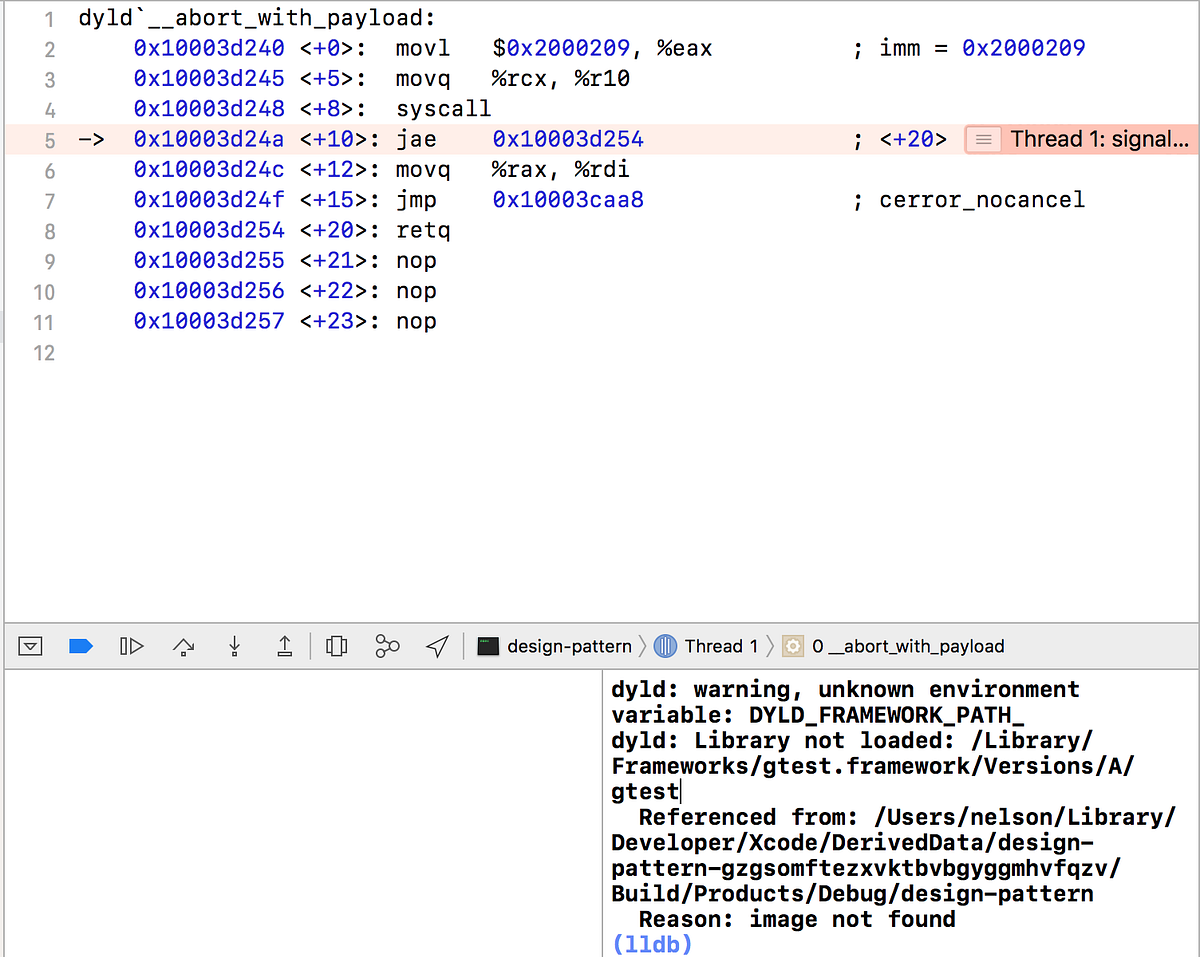The width and height of the screenshot is (1200, 957).
Task: Click the continue program execution icon
Action: [131, 646]
